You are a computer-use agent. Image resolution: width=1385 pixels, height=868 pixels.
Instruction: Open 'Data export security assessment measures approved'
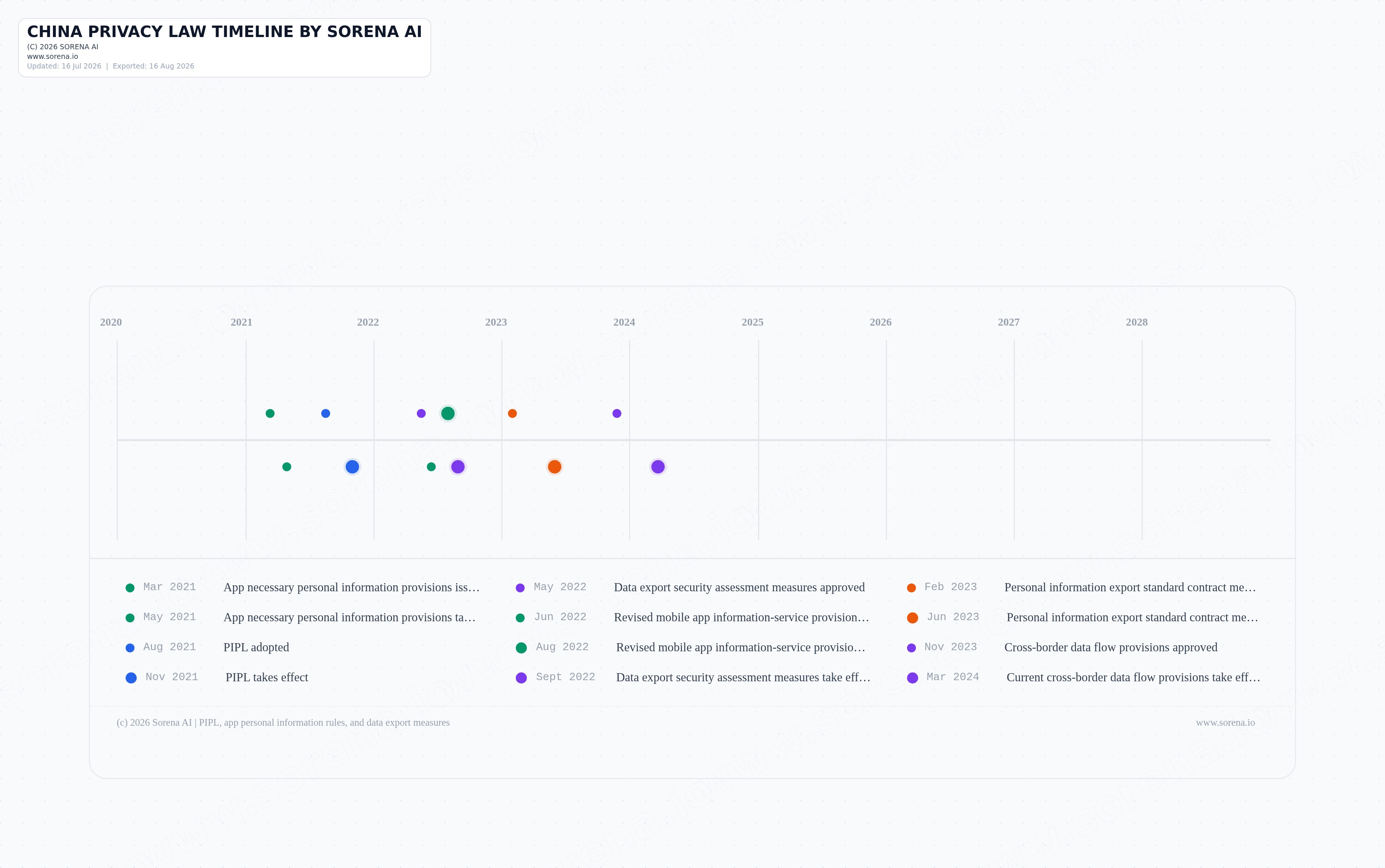(x=739, y=587)
